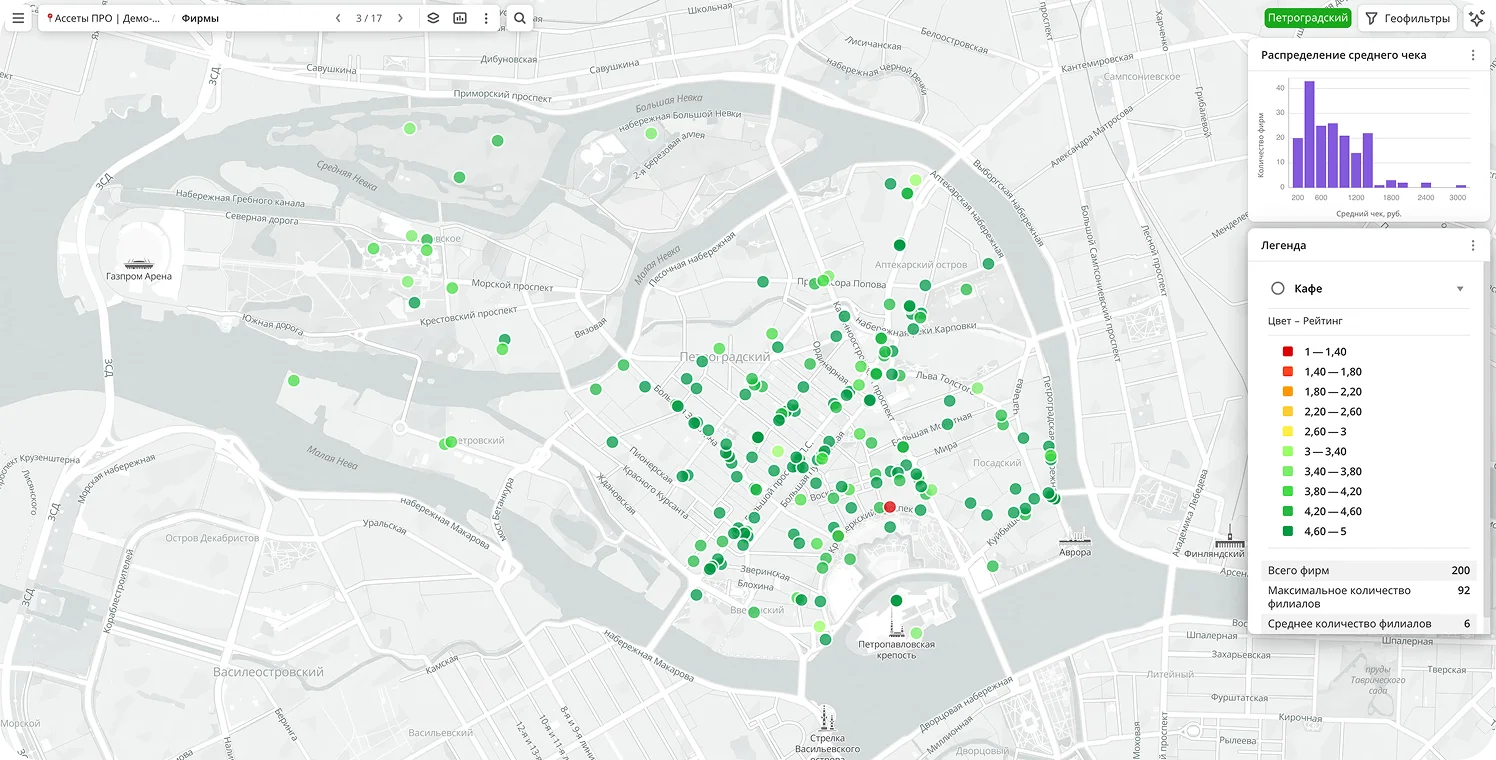
Task: Open options menu of distribution chart widget
Action: tap(1473, 55)
